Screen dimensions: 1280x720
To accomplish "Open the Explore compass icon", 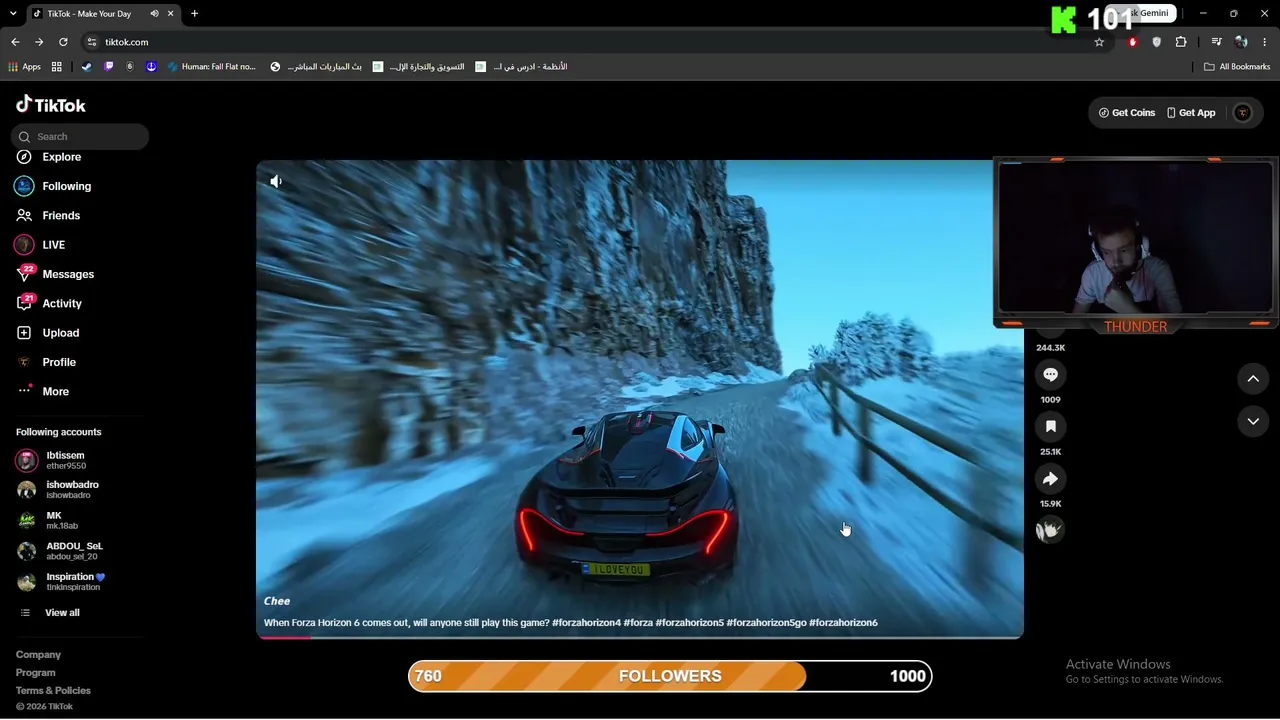I will tap(24, 157).
